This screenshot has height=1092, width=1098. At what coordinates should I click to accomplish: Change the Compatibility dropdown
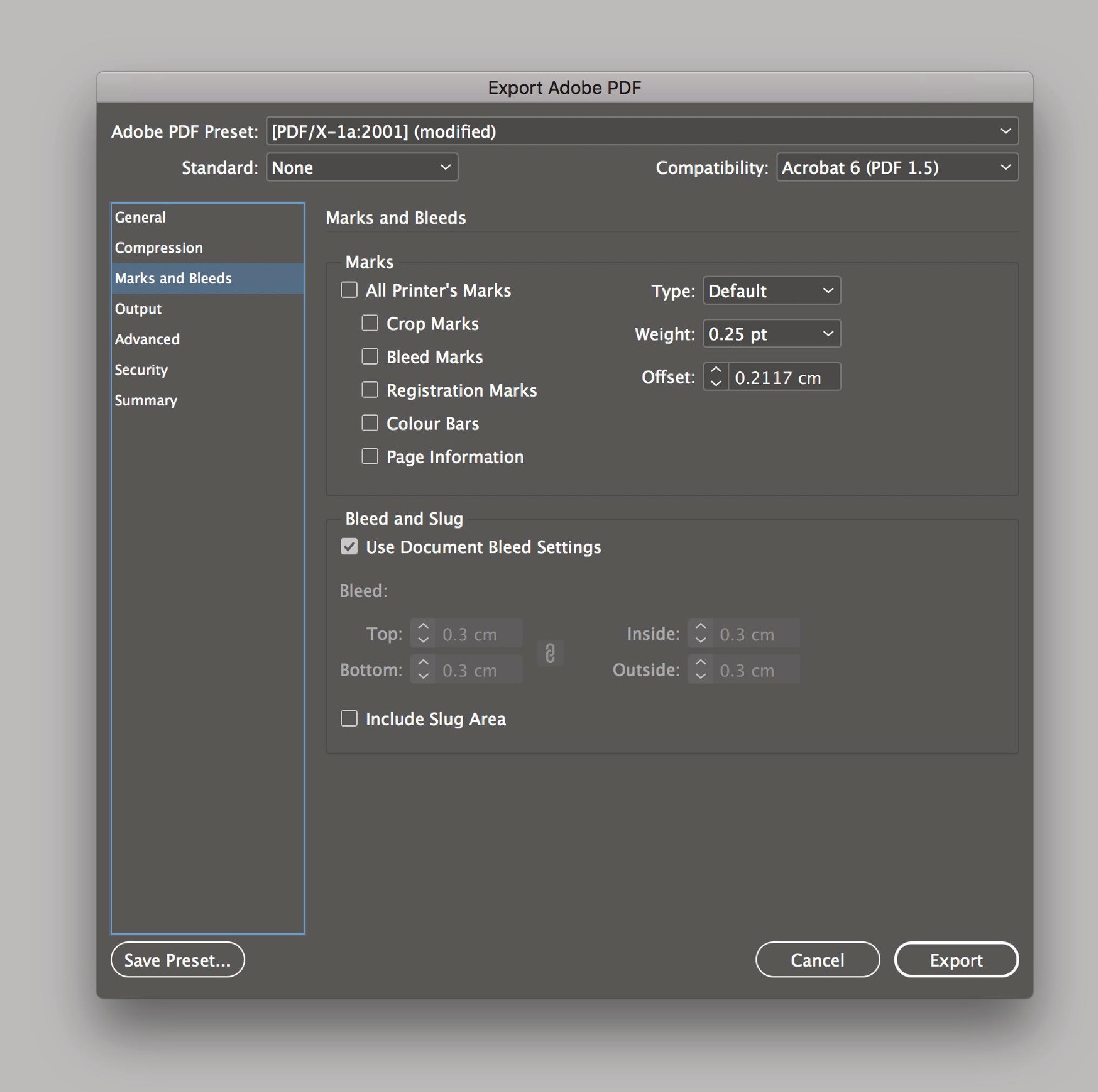897,167
